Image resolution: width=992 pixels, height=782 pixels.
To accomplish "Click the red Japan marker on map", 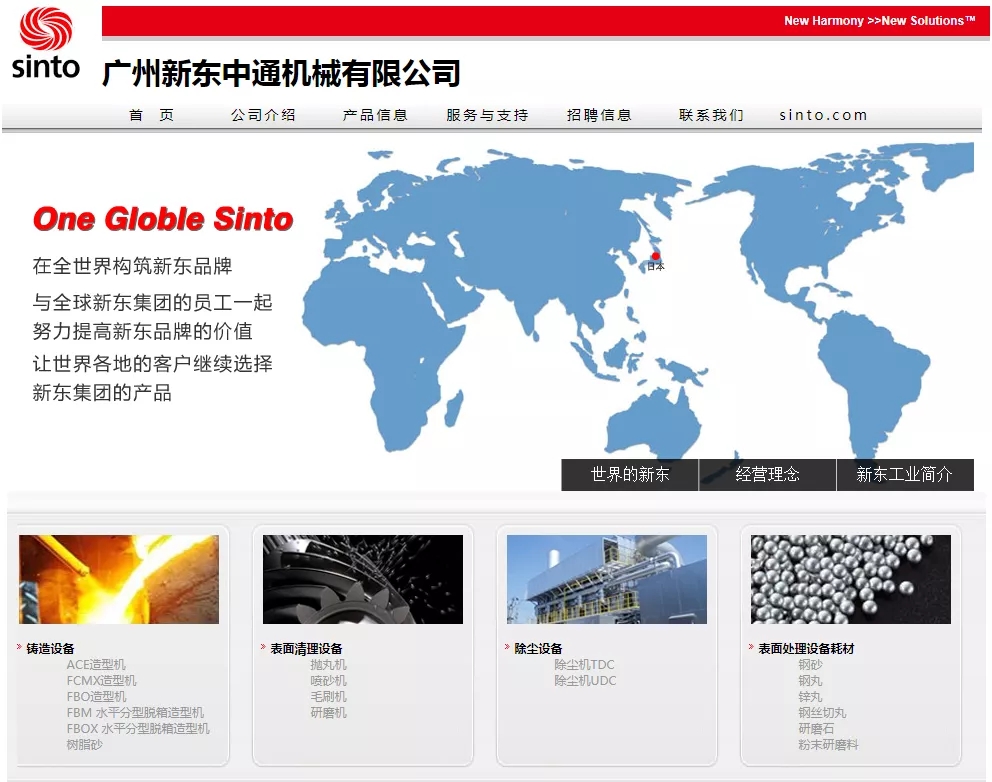I will pos(656,256).
